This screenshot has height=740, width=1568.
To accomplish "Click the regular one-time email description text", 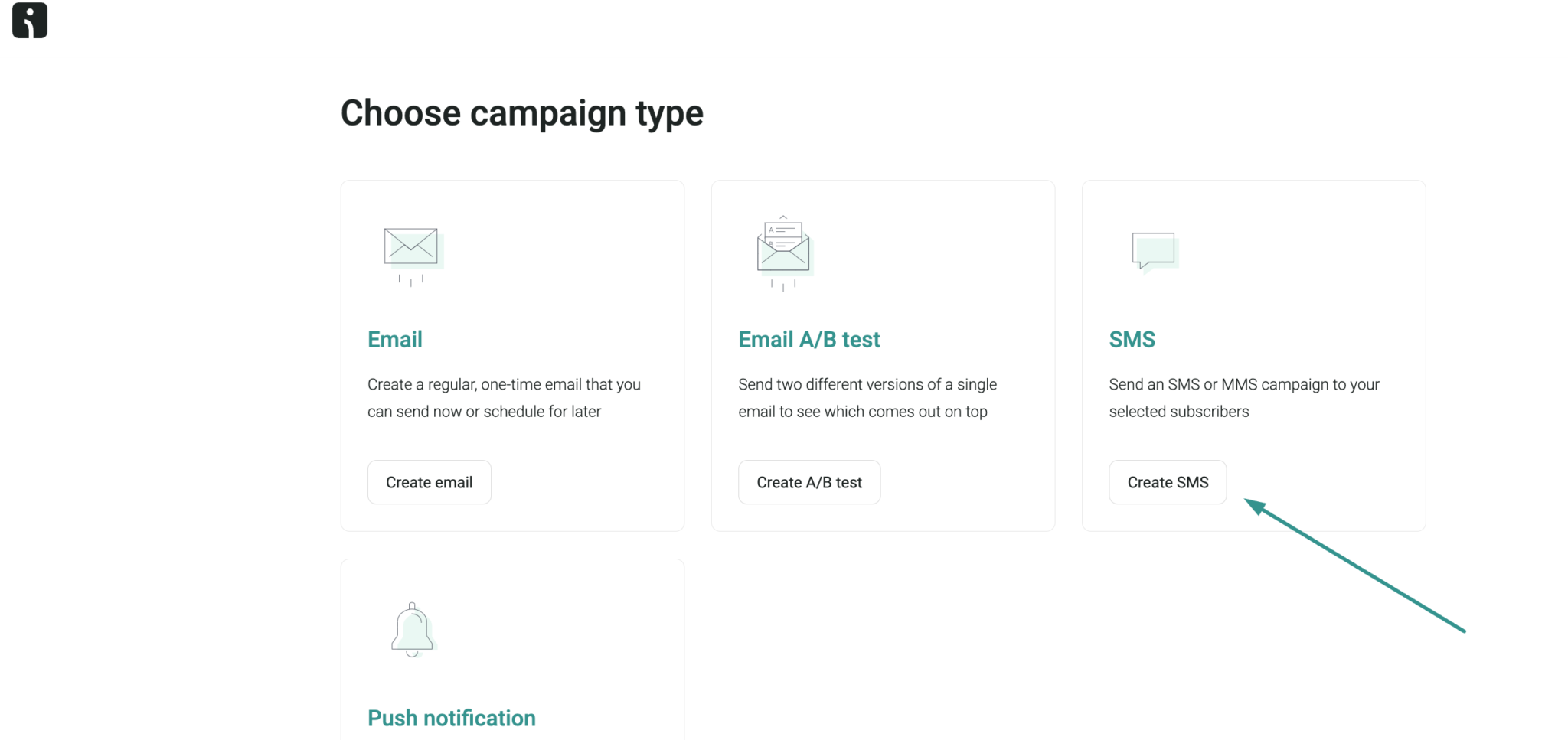I will pos(504,398).
